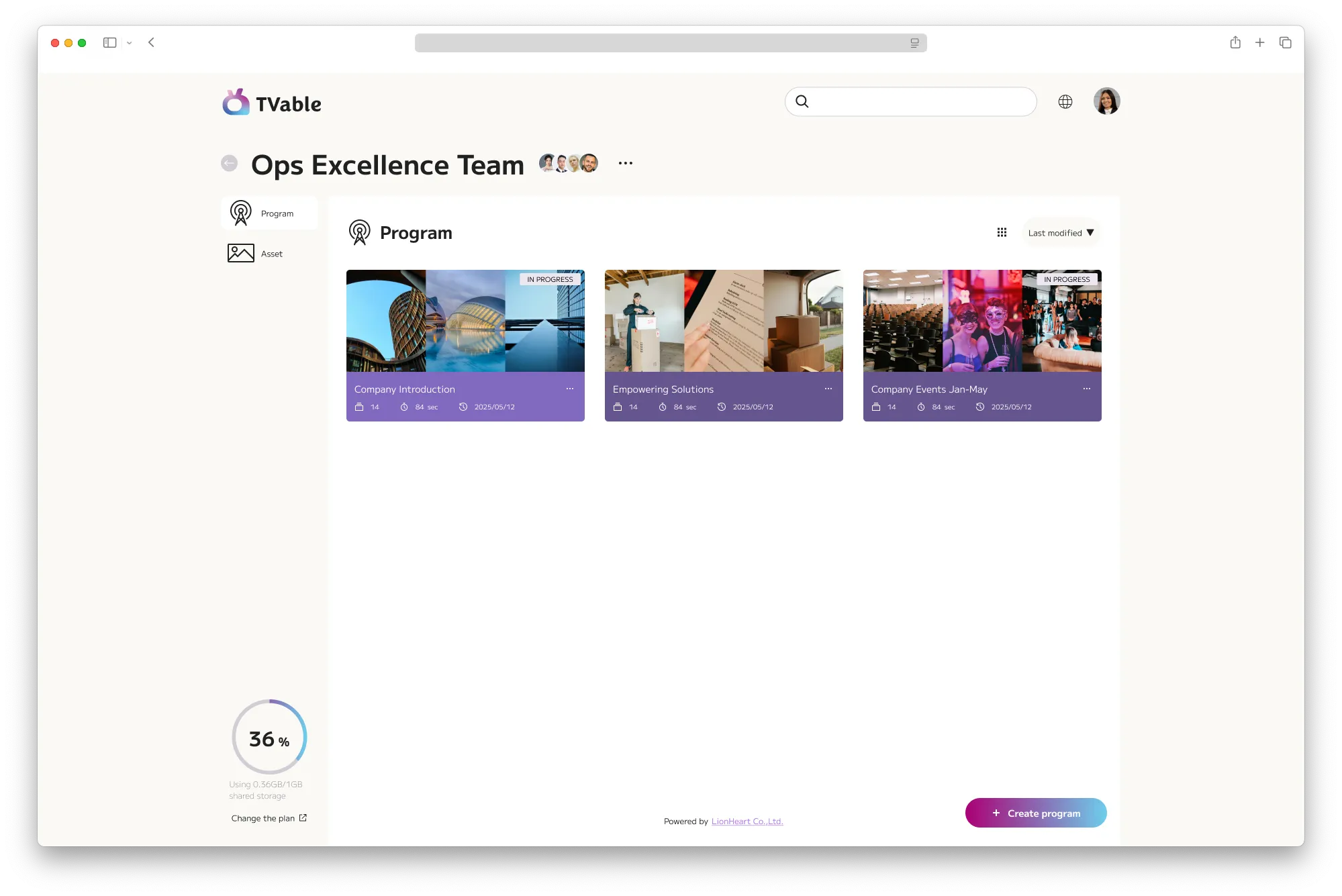Screen dimensions: 1342x896
Task: Expand browser sidebar options chevron
Action: 130,43
